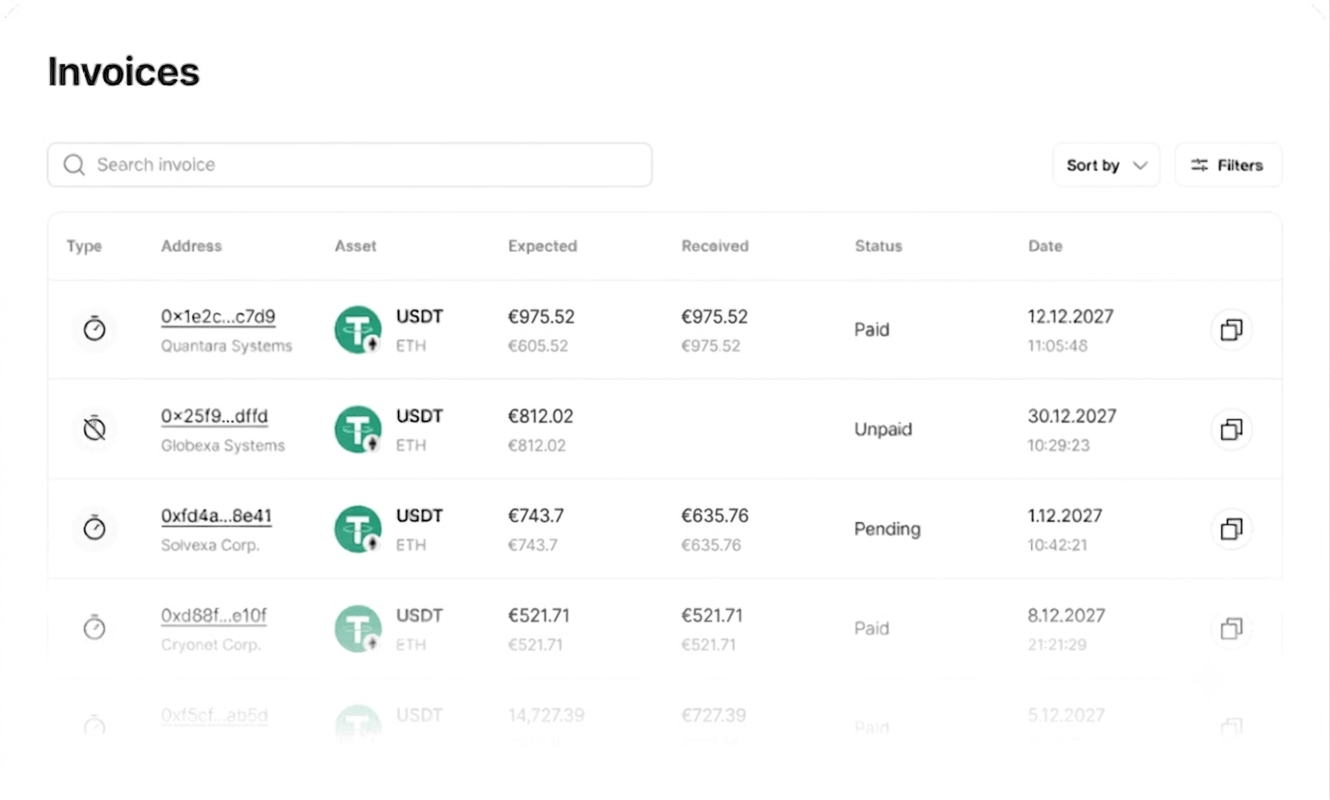Click the search magnifier icon
Image resolution: width=1330 pixels, height=800 pixels.
click(74, 165)
